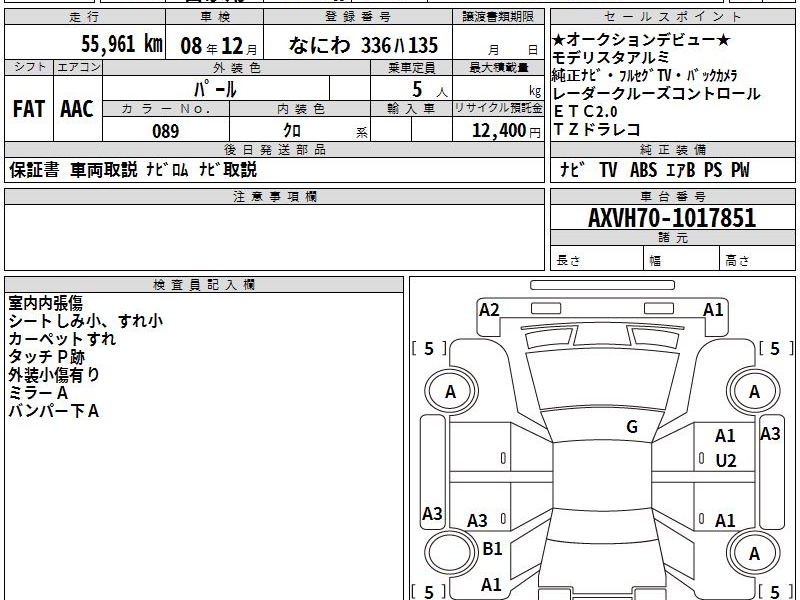Select PS equipment entry
The height and width of the screenshot is (600, 800).
coord(713,170)
